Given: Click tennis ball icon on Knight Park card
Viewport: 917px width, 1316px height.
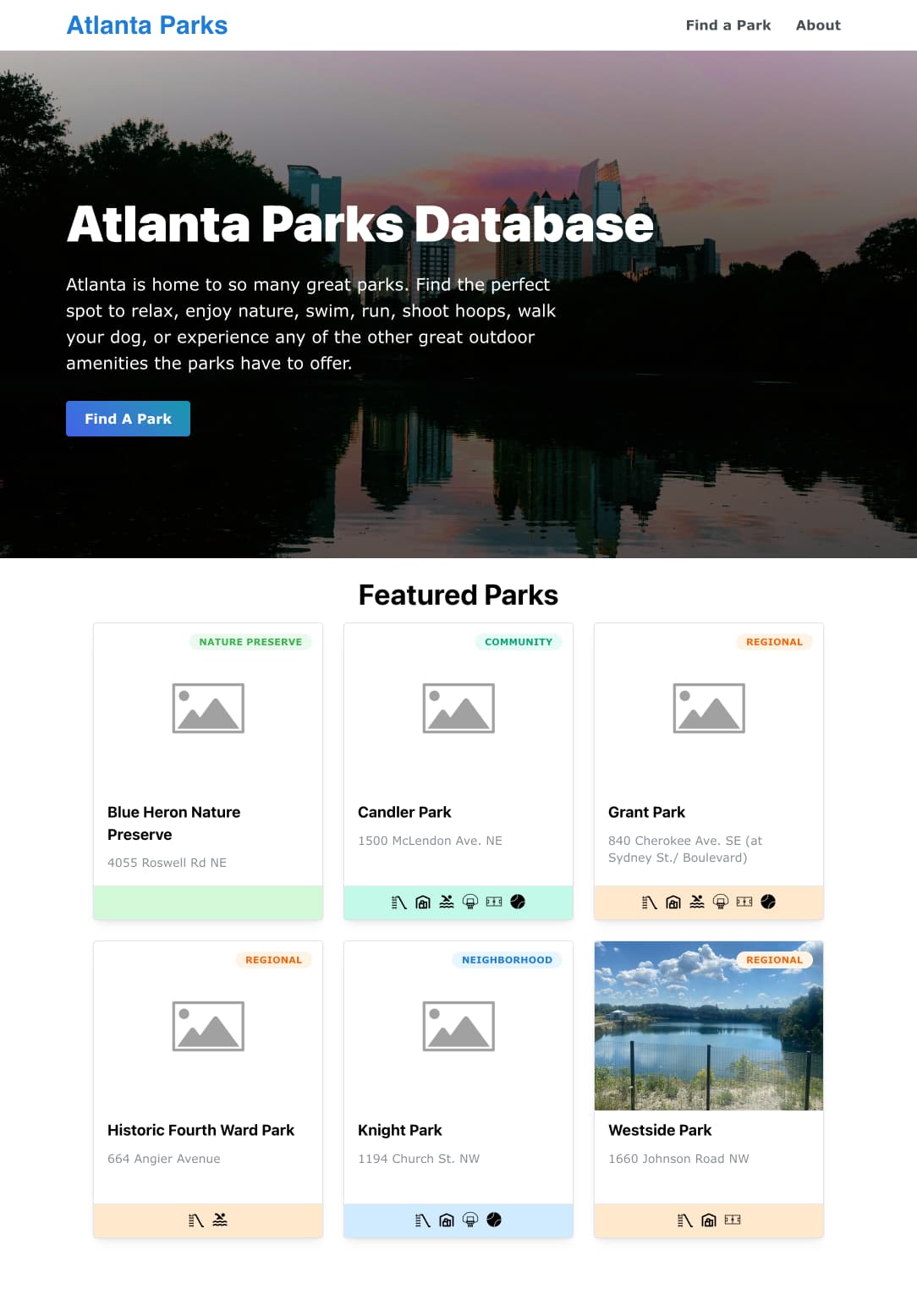Looking at the screenshot, I should pyautogui.click(x=494, y=1220).
